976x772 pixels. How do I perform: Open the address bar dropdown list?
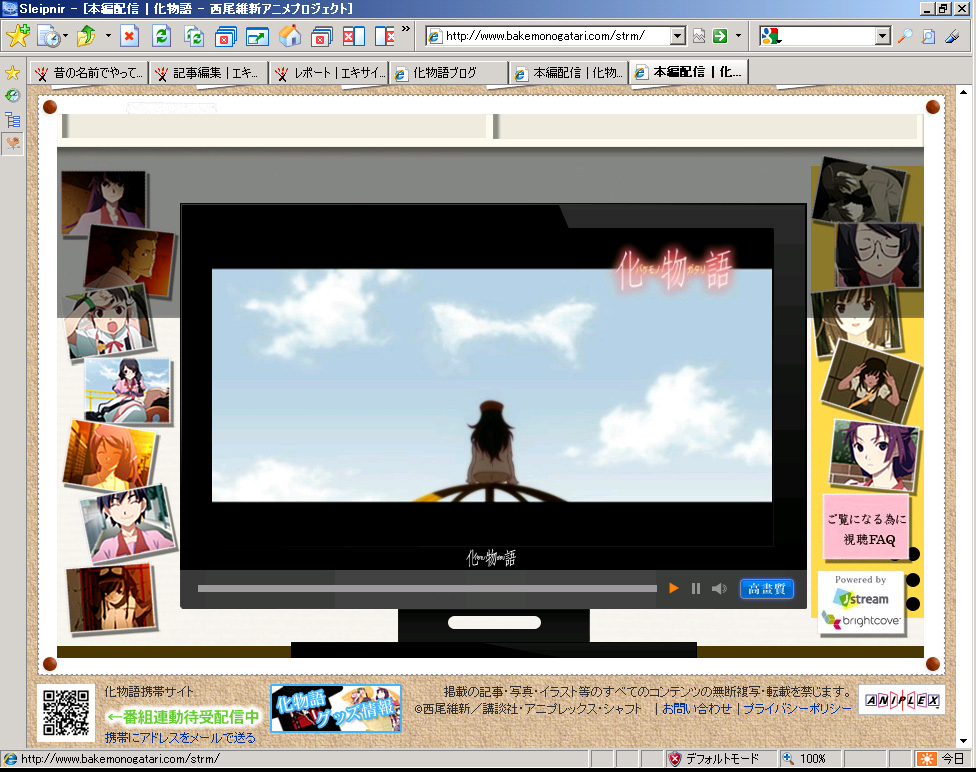678,36
